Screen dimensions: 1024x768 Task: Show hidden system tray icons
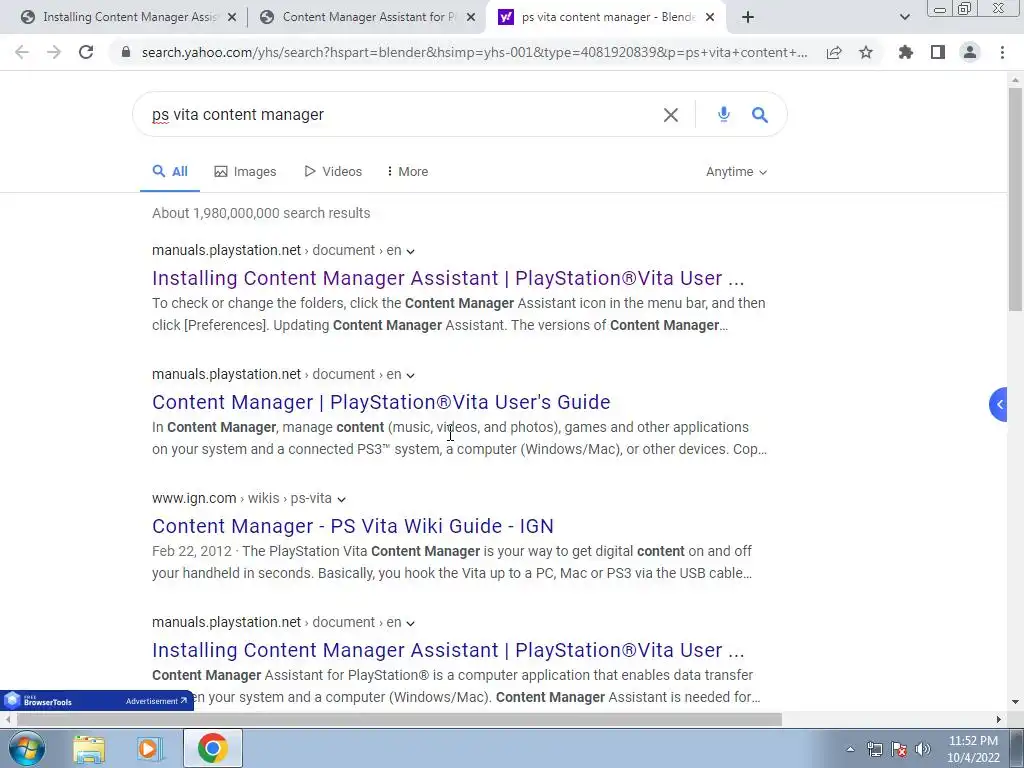point(850,749)
